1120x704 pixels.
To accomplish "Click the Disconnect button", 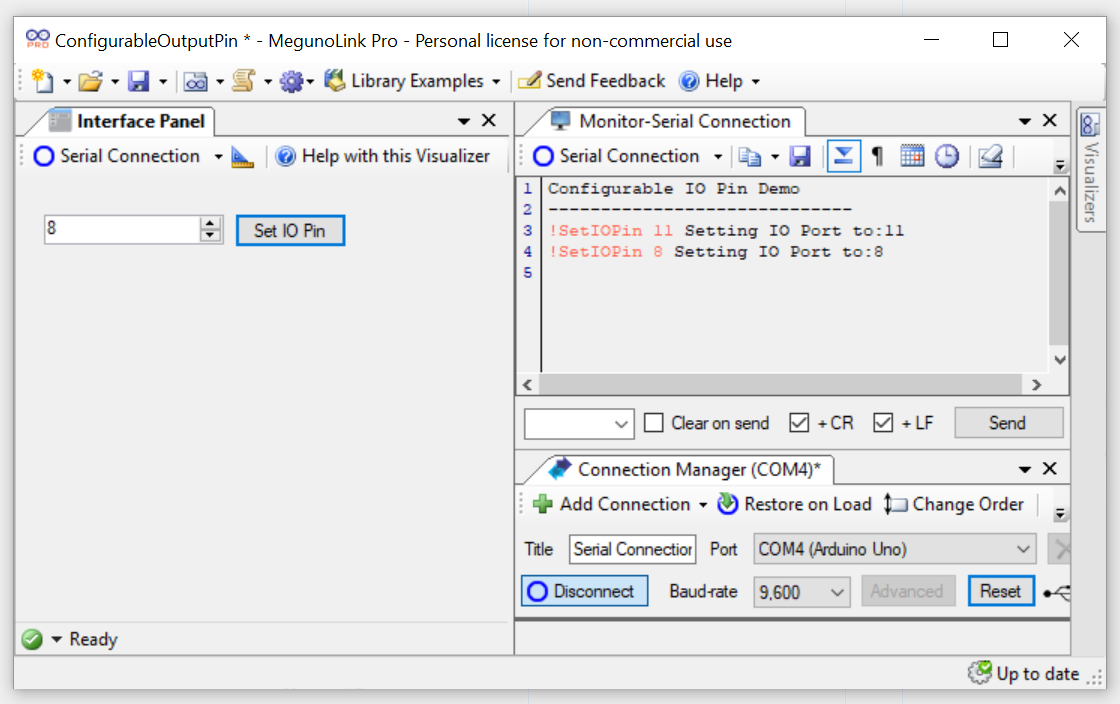I will pos(584,591).
